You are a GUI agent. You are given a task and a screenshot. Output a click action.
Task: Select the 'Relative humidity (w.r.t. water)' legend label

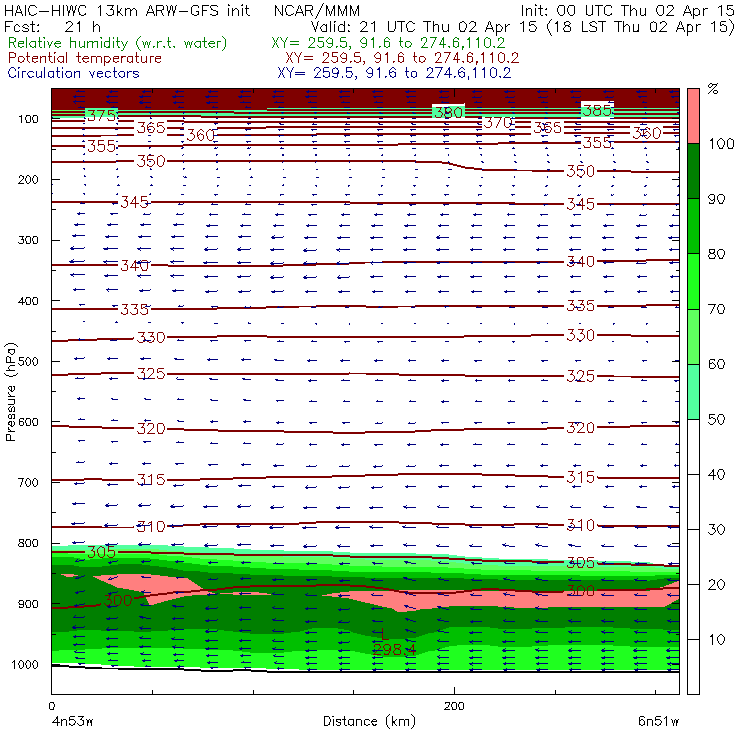118,43
